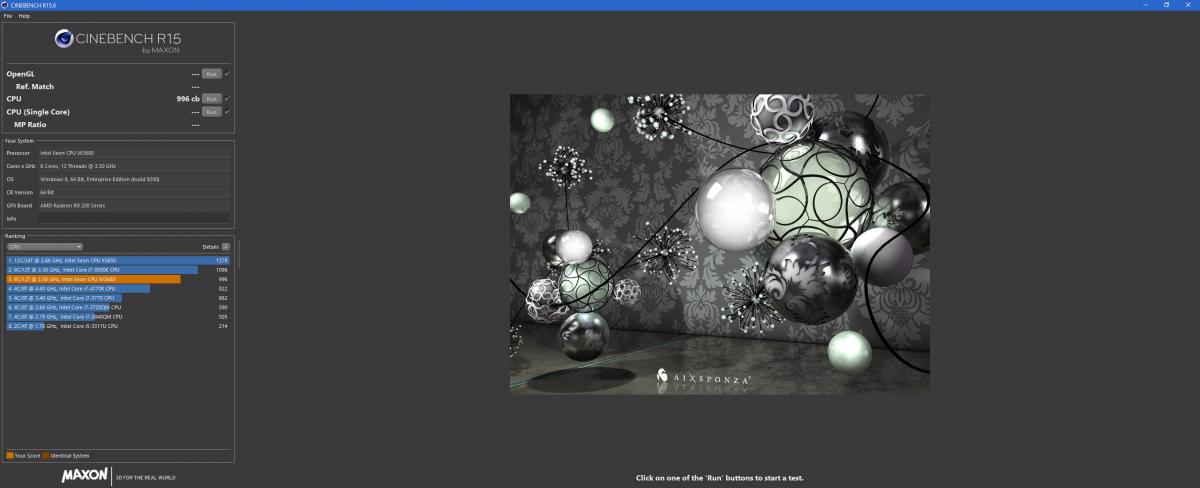1200x488 pixels.
Task: Open the File menu
Action: (x=8, y=16)
